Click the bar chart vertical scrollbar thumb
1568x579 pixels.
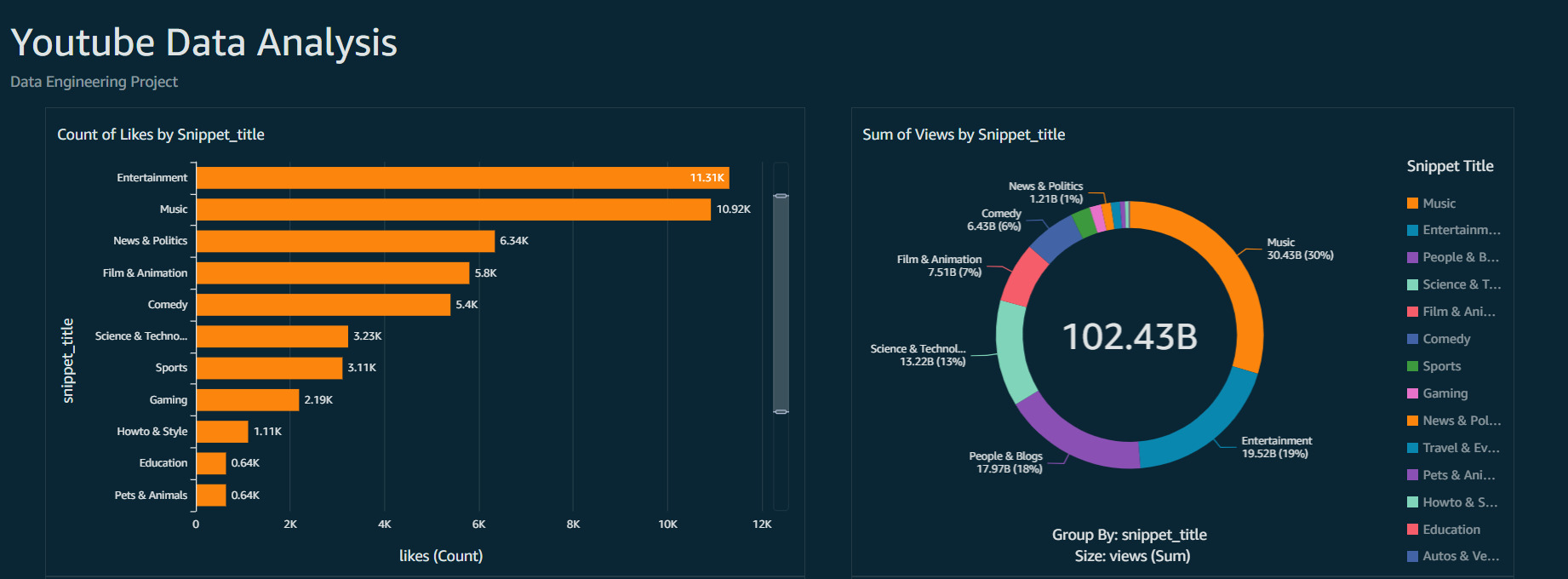click(x=781, y=304)
